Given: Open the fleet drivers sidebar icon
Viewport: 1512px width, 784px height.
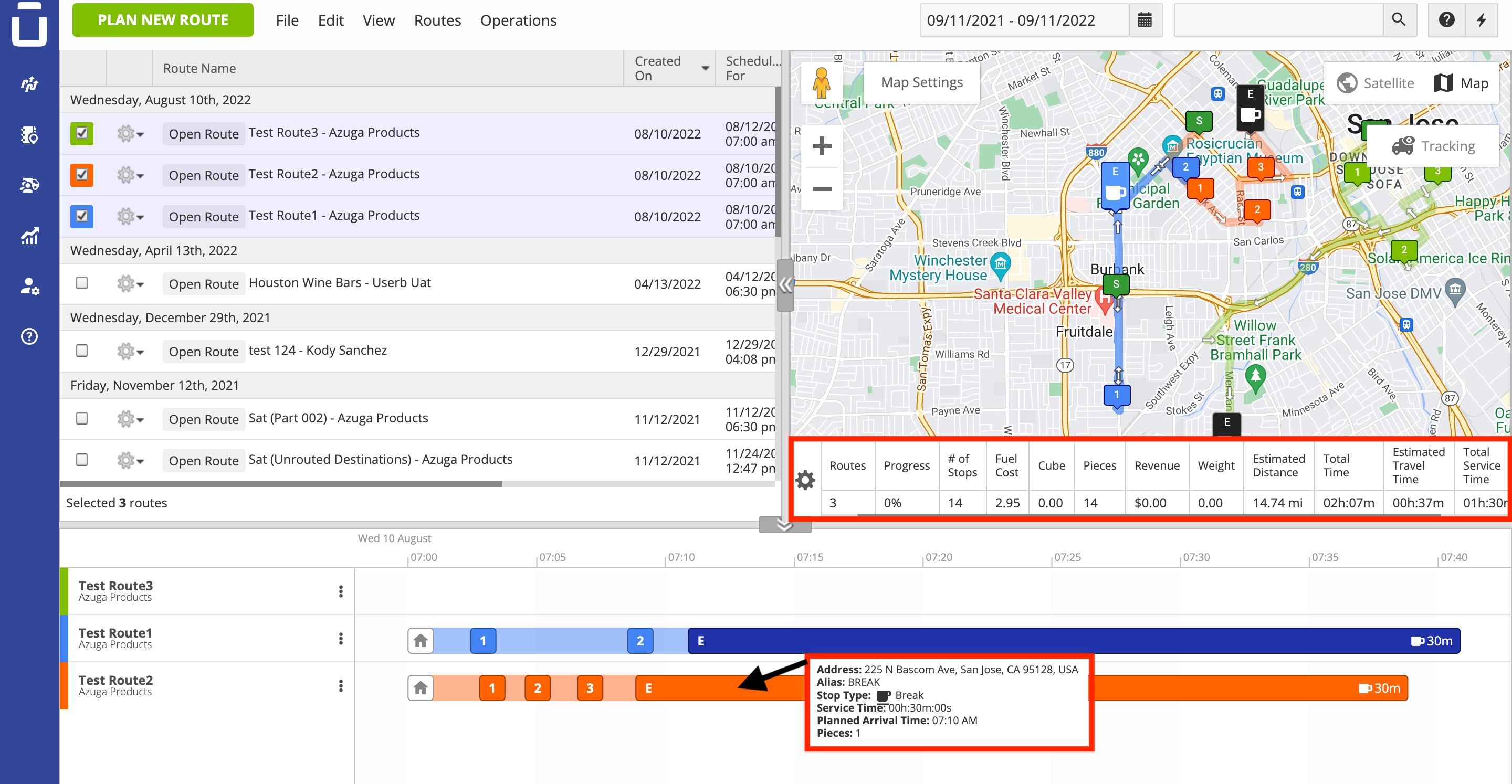Looking at the screenshot, I should (x=29, y=185).
